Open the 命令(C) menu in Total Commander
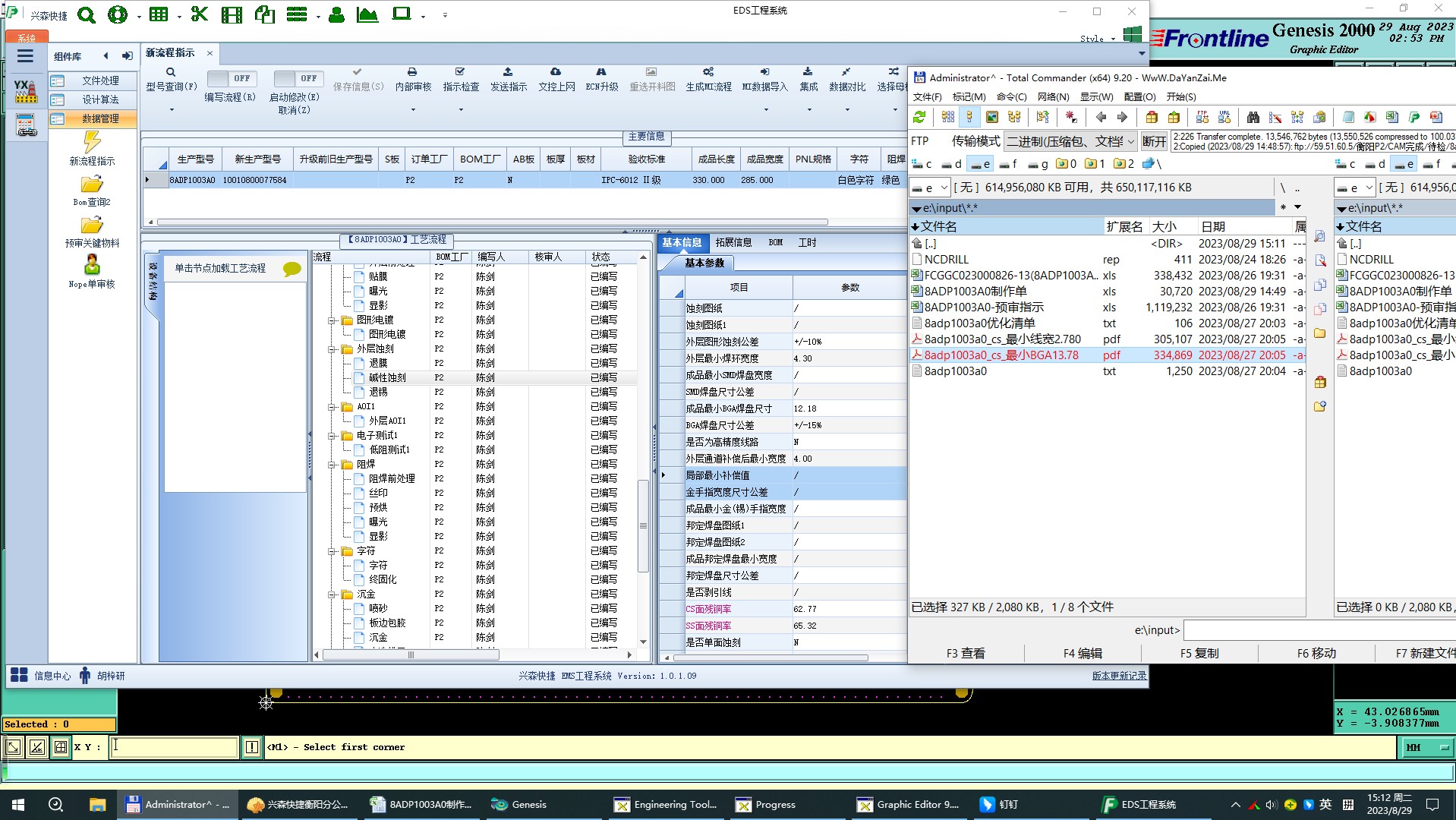Viewport: 1456px width, 820px height. pyautogui.click(x=1011, y=96)
